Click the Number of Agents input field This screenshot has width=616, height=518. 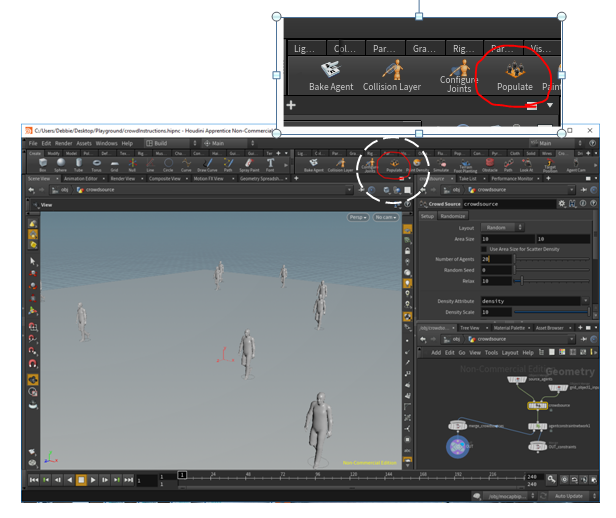(x=496, y=259)
